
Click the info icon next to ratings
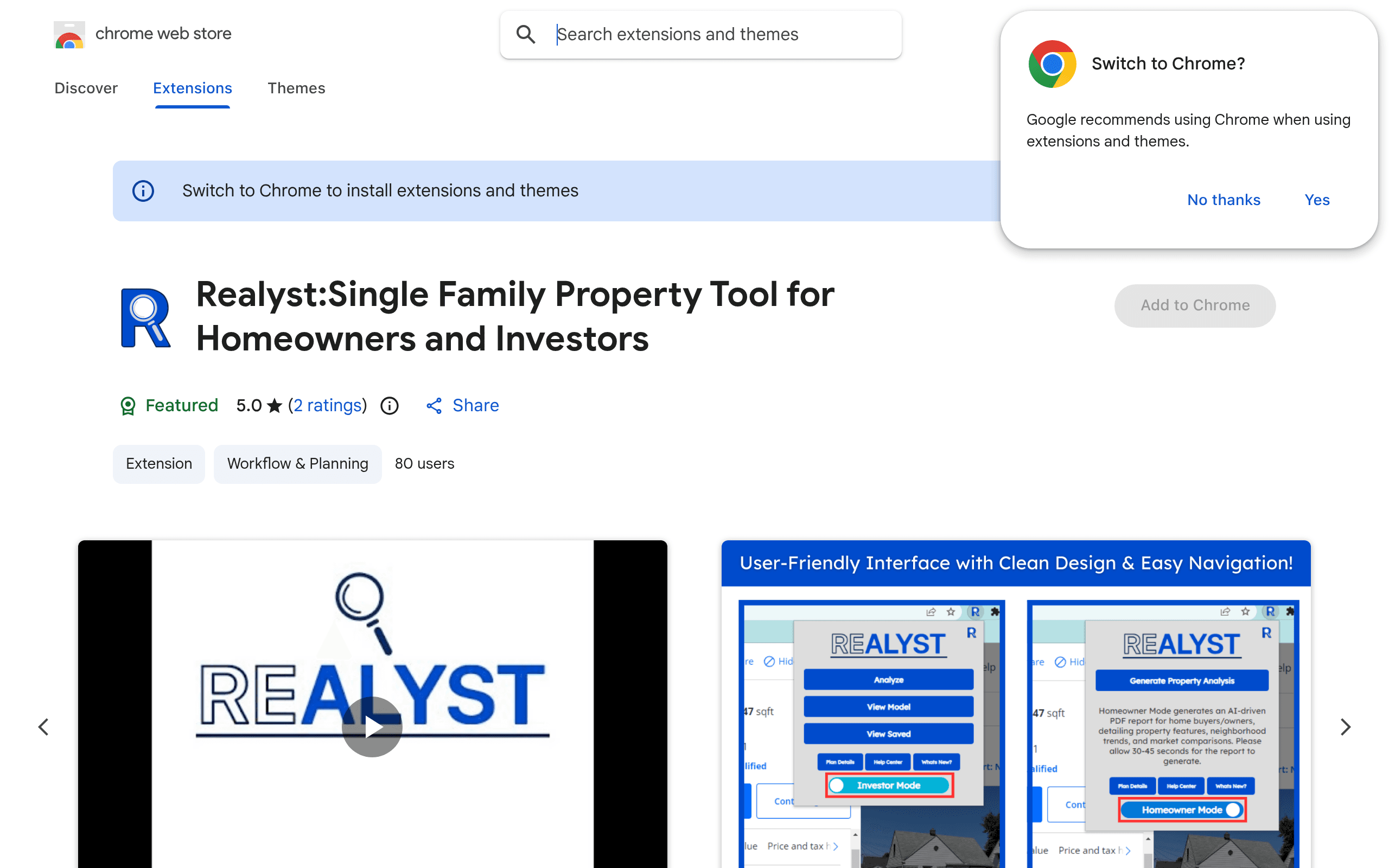(x=390, y=406)
